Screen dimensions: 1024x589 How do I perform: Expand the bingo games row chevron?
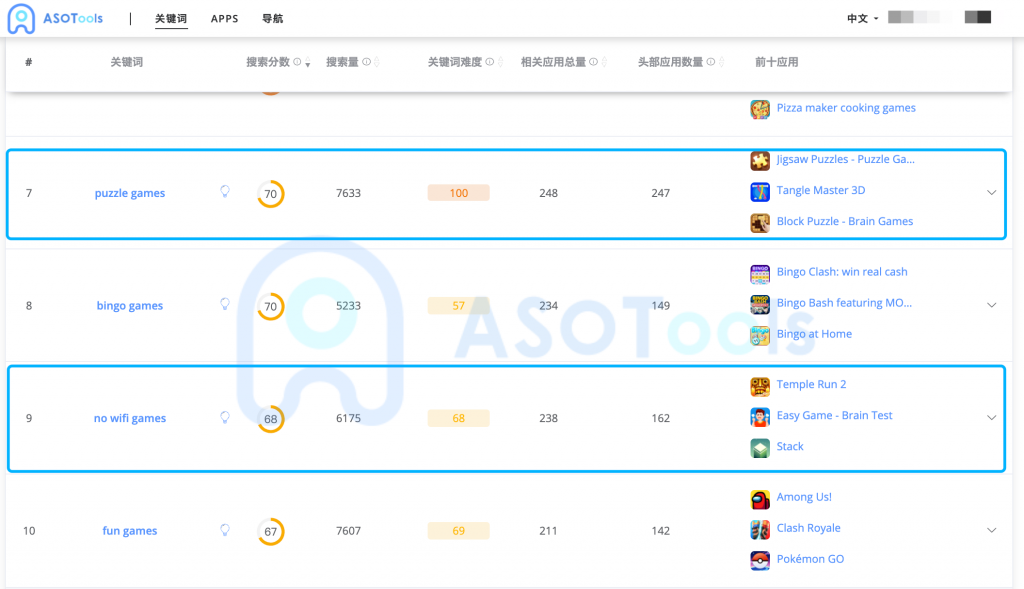(x=991, y=305)
